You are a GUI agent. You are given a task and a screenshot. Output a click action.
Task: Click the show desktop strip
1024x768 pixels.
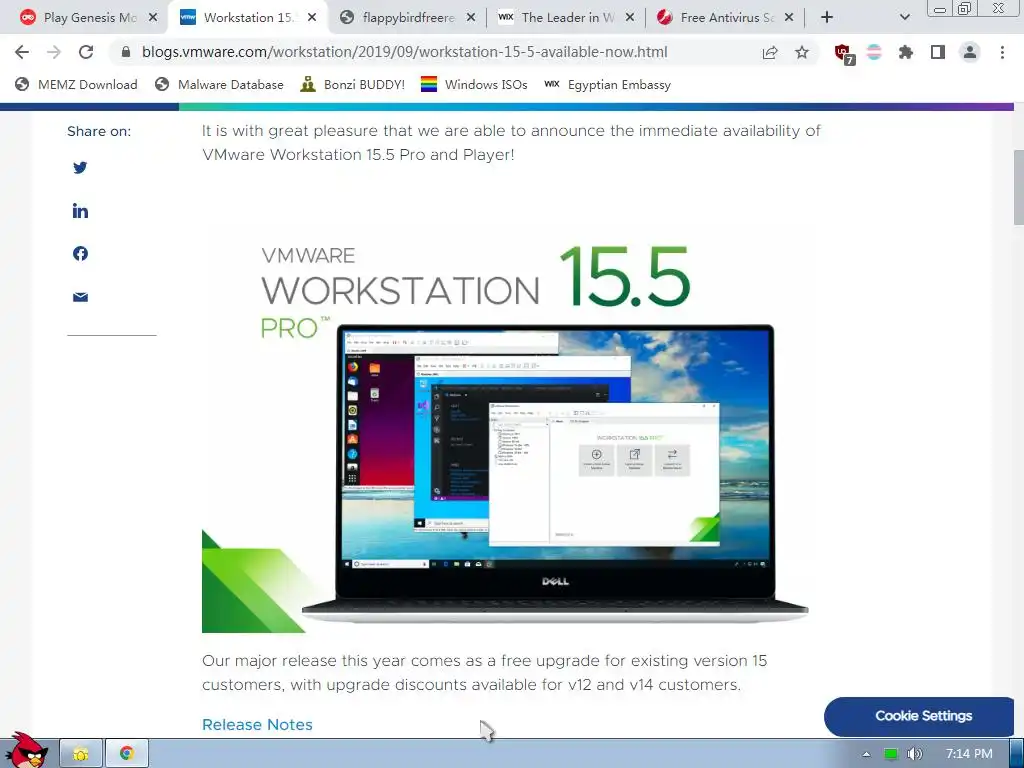coord(1017,754)
